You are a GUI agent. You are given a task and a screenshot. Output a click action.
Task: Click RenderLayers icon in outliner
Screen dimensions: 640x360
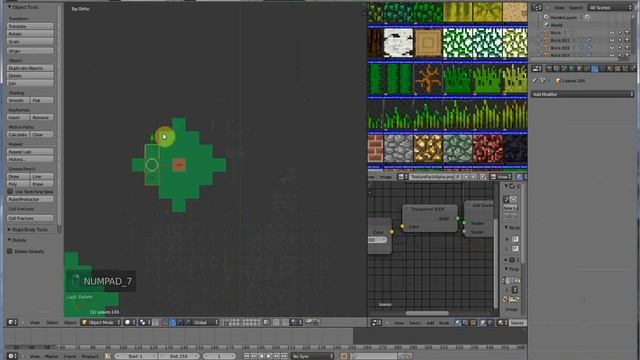pos(546,18)
